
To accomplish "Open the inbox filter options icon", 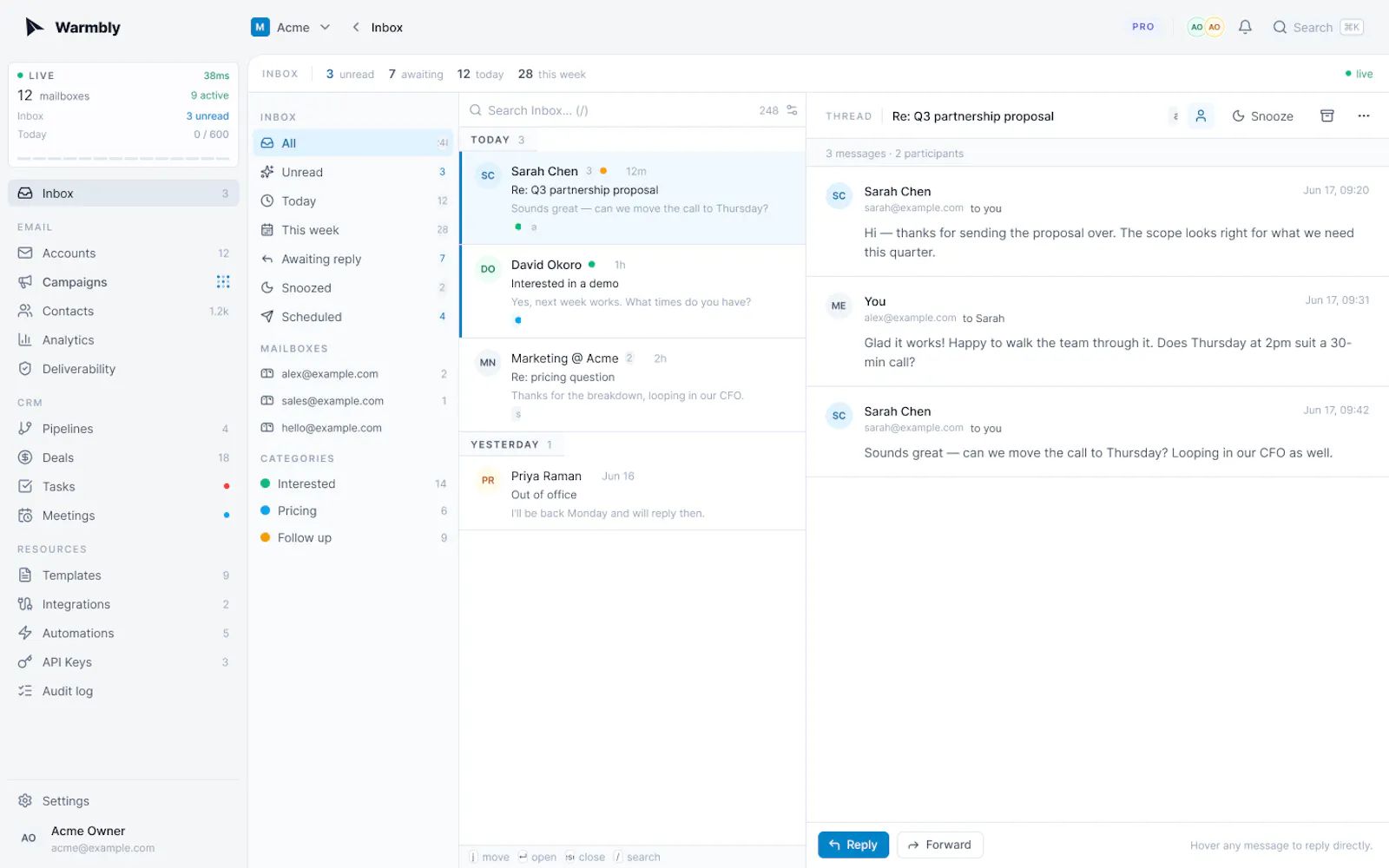I will [x=792, y=110].
